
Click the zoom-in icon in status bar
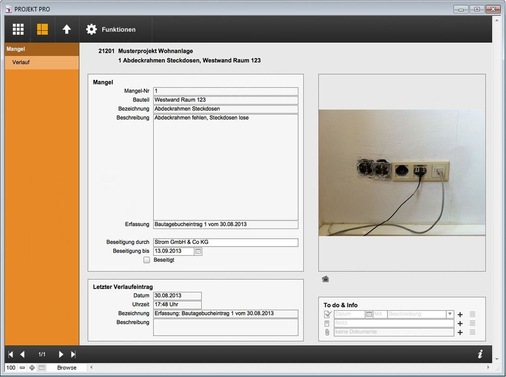point(32,368)
